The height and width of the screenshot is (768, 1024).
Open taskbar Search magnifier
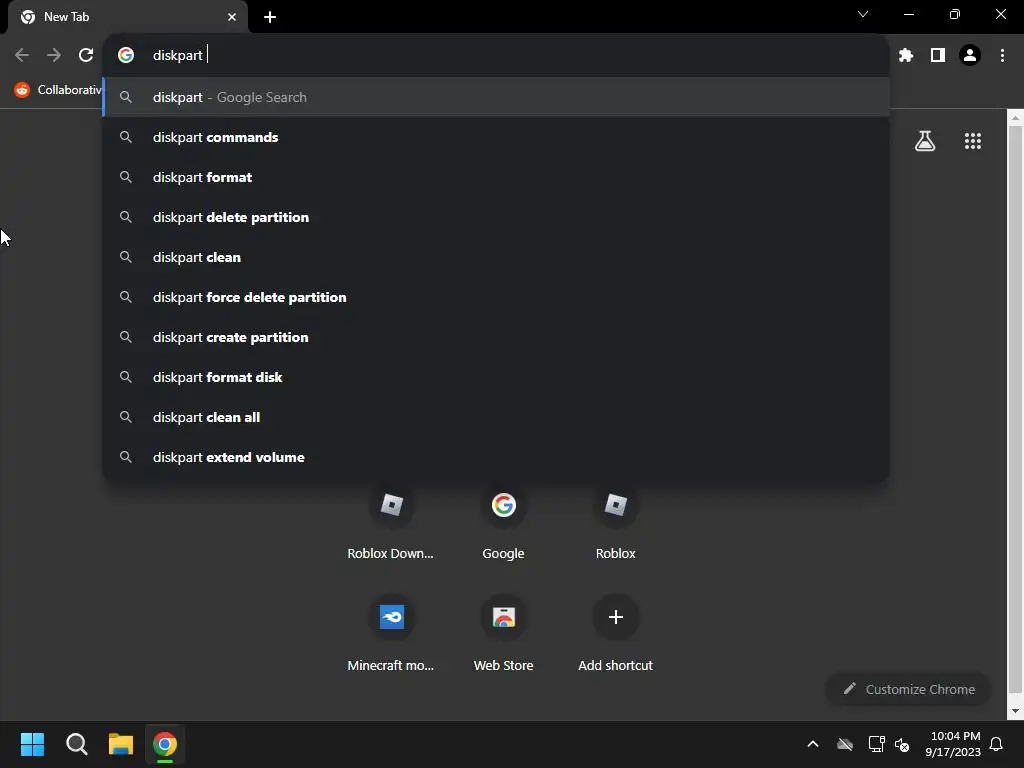(x=76, y=744)
